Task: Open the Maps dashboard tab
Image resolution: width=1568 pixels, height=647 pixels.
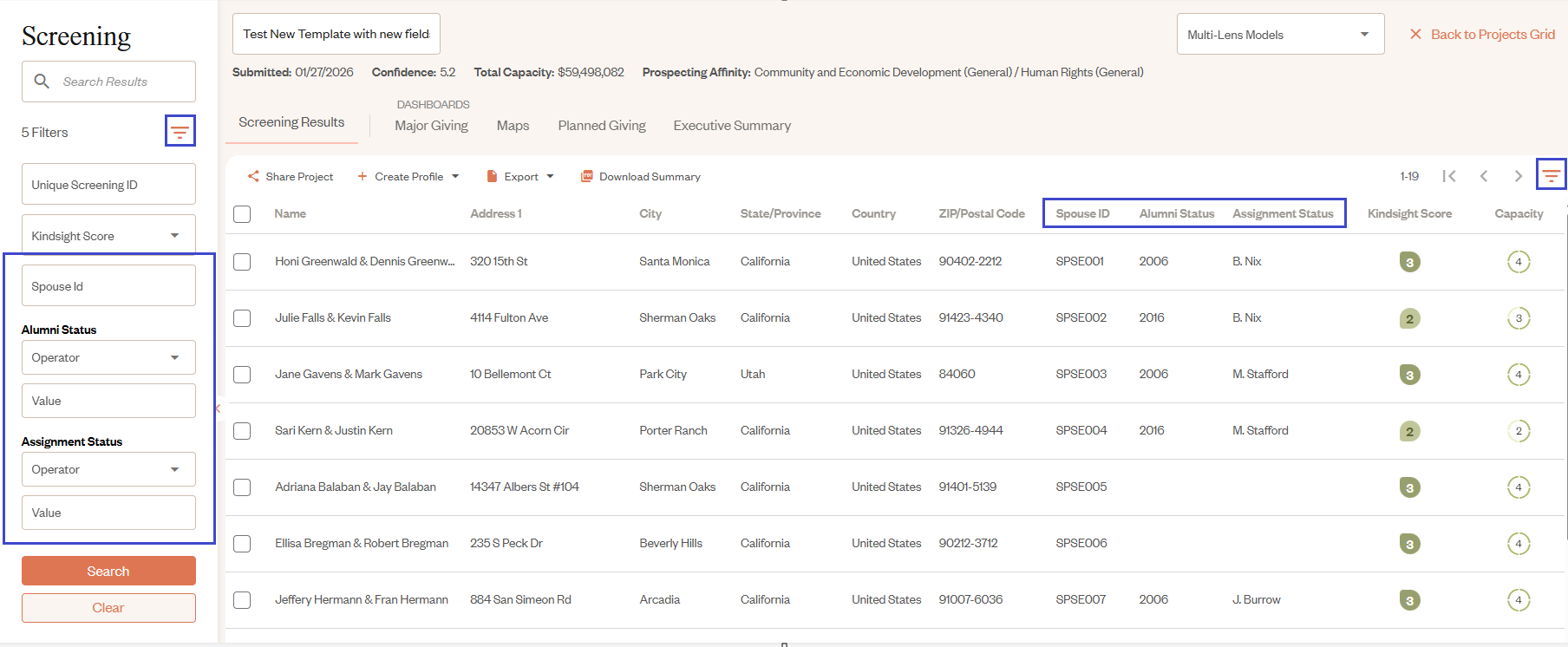Action: [513, 126]
